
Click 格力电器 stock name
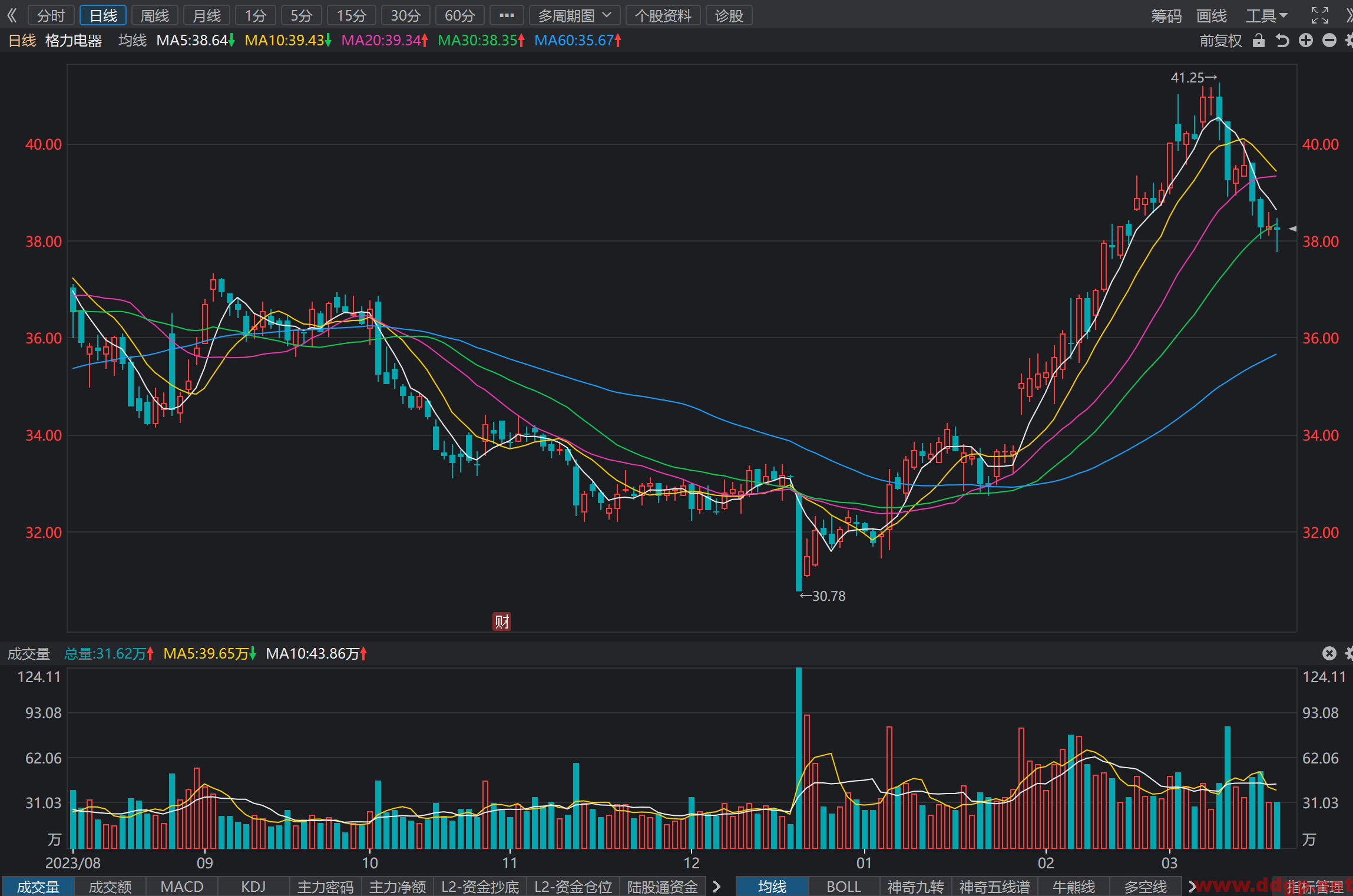(74, 41)
